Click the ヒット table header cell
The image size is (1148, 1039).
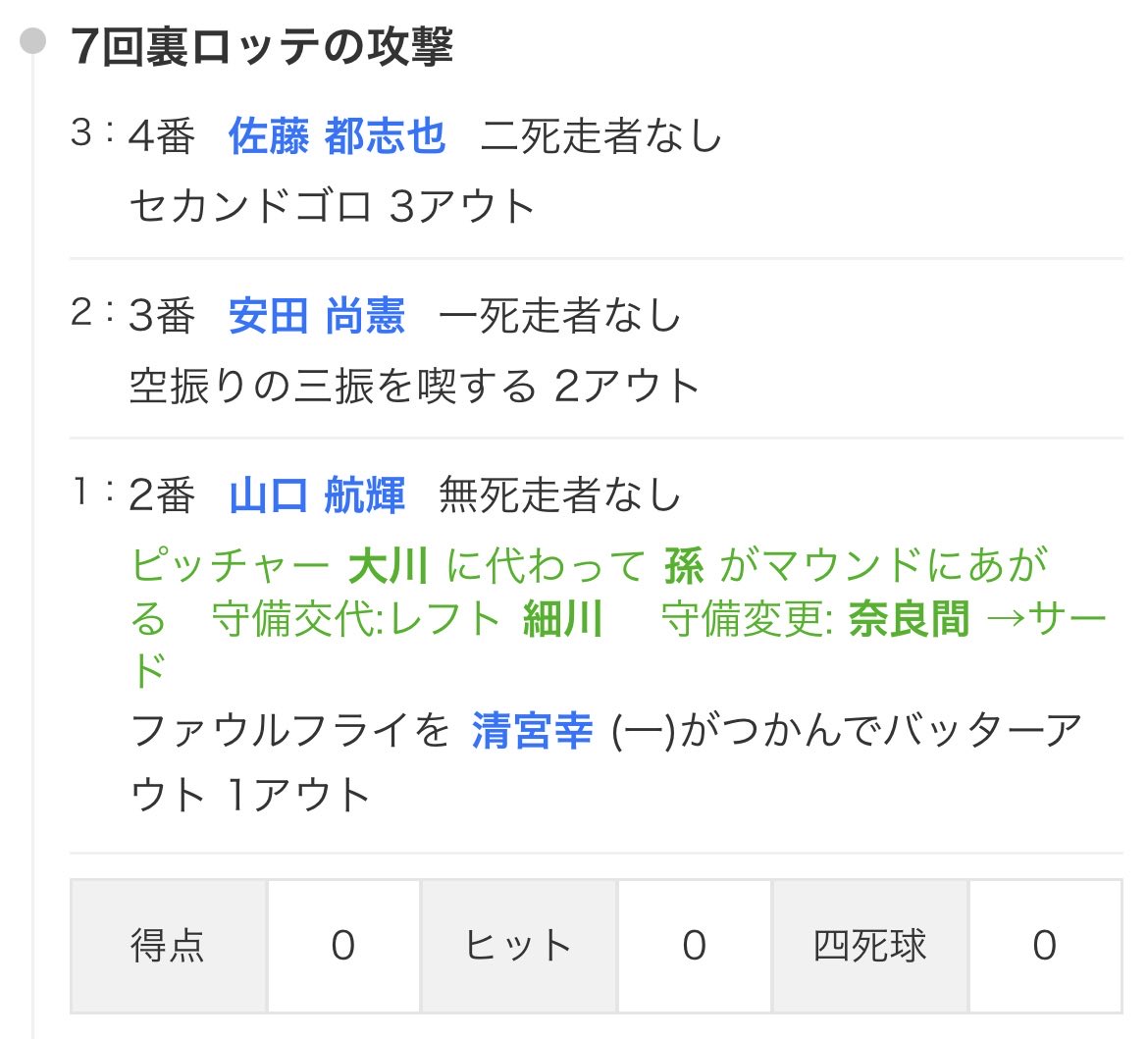click(x=518, y=945)
